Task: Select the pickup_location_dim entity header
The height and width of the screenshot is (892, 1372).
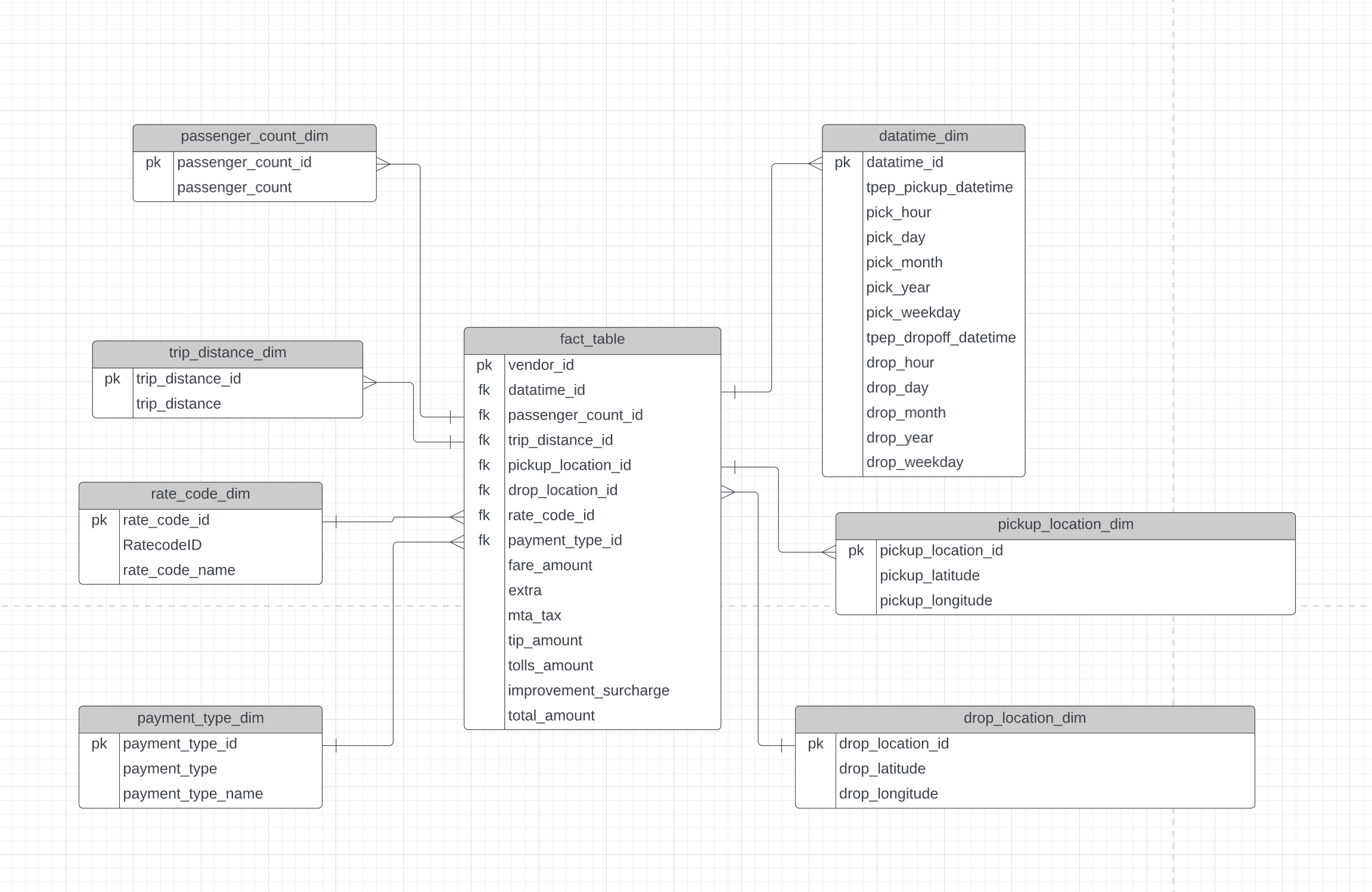Action: pyautogui.click(x=1066, y=525)
